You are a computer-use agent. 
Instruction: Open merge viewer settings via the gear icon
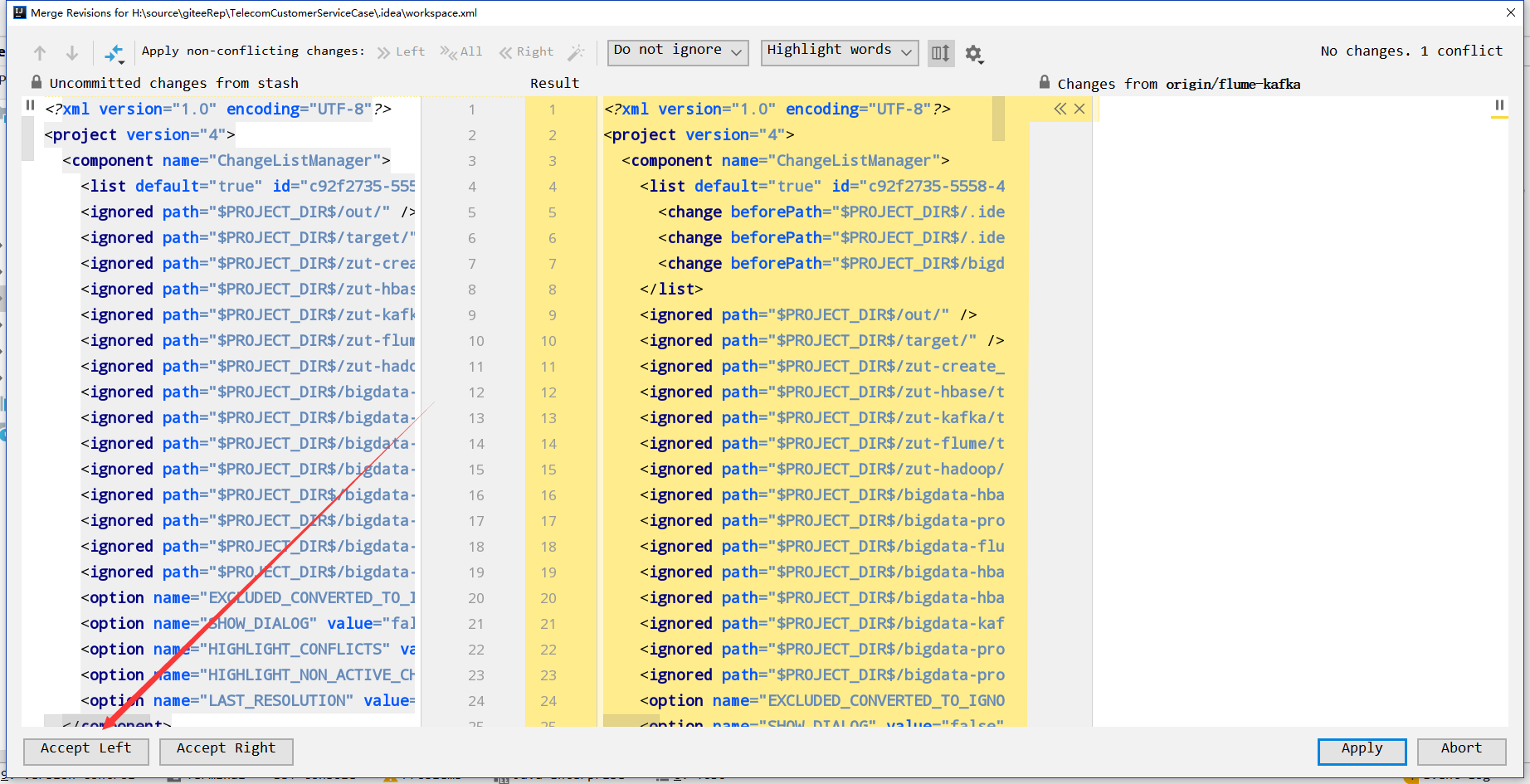(x=973, y=53)
